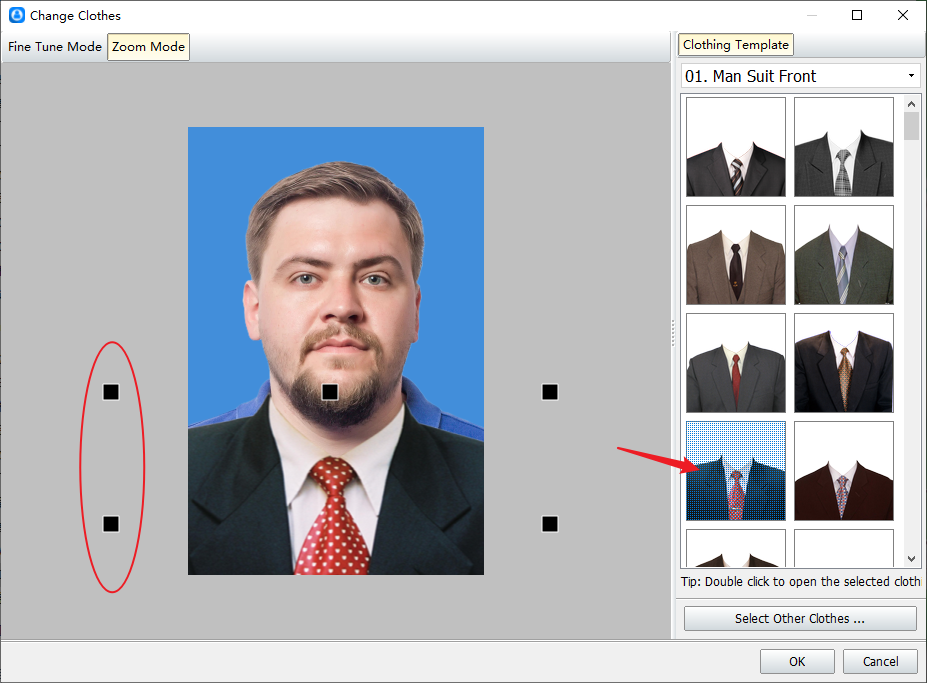Select black suit with orange patterned tie thumbnail
The width and height of the screenshot is (927, 683).
[844, 362]
